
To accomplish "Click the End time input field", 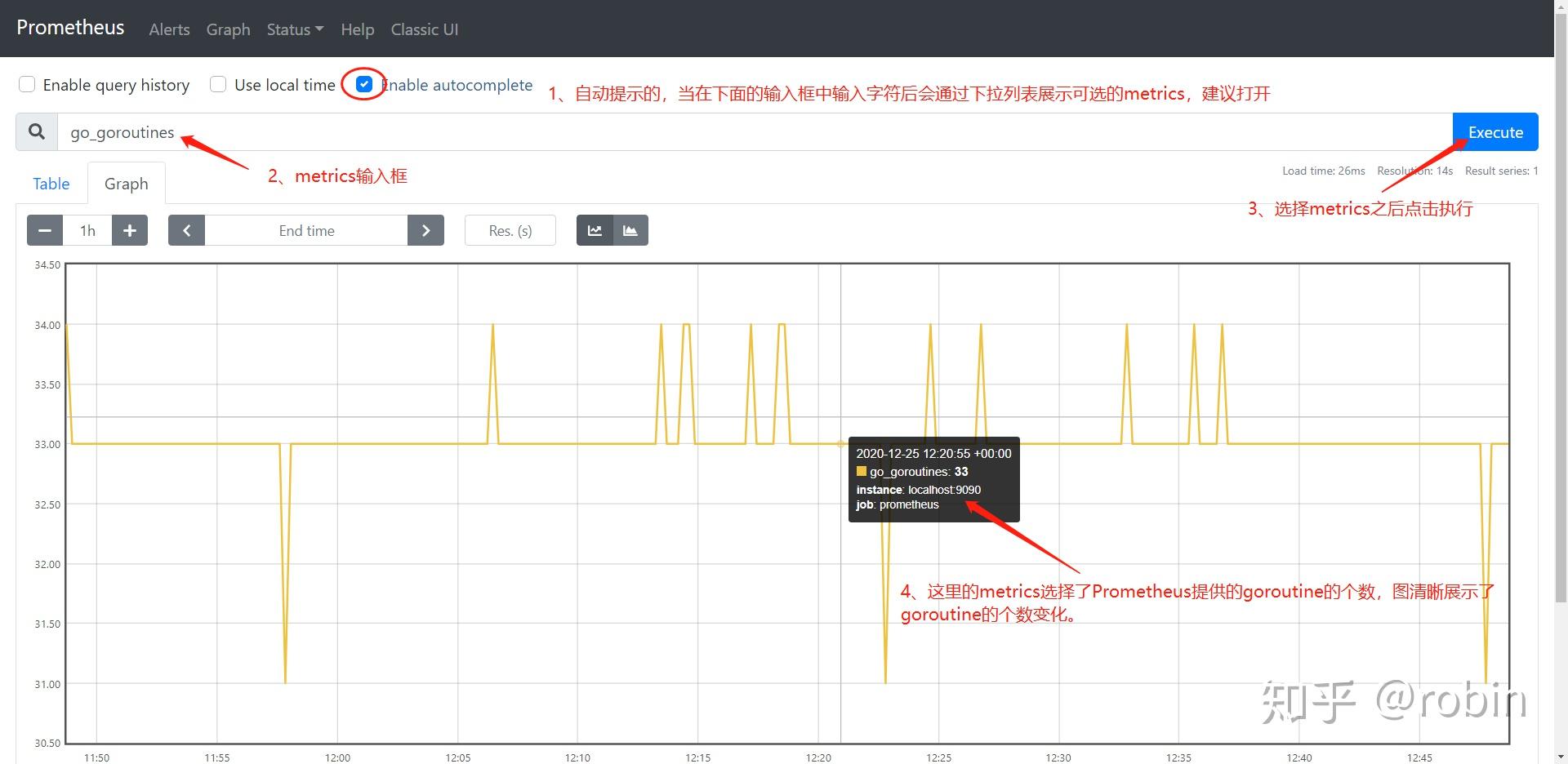I will click(305, 230).
